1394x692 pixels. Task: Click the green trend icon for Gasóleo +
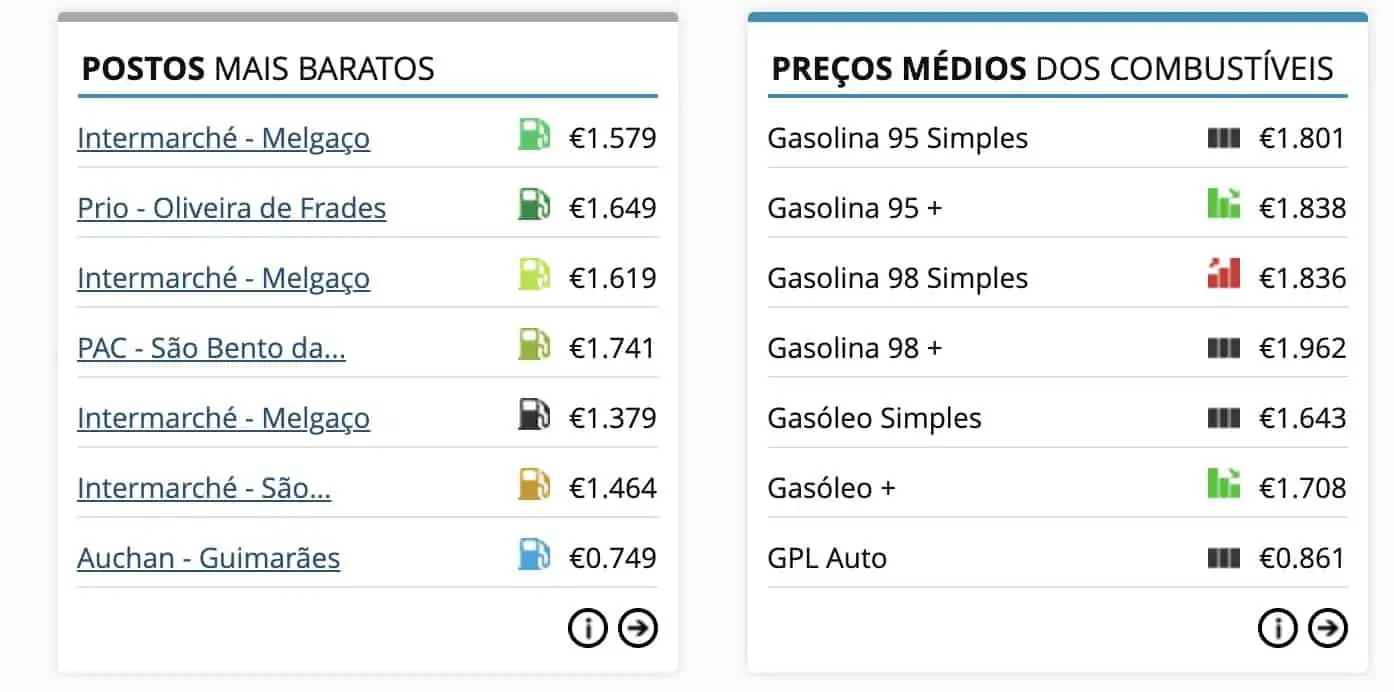pos(1224,483)
